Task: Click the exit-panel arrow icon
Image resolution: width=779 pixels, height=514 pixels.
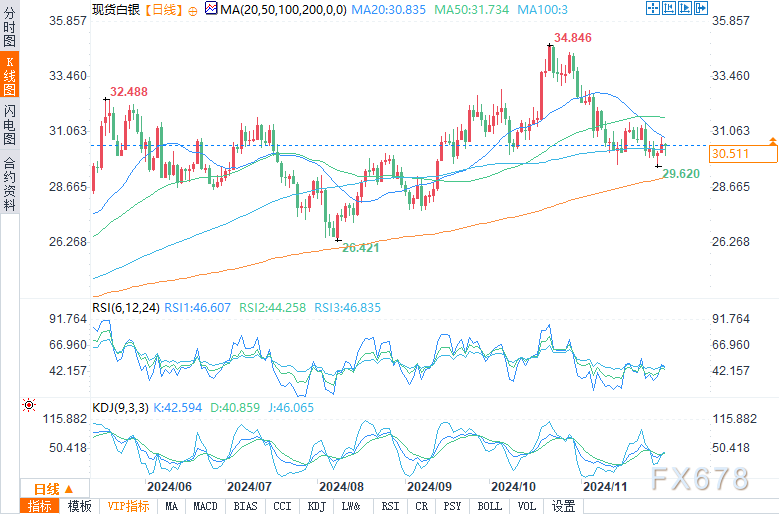Action: [x=701, y=8]
